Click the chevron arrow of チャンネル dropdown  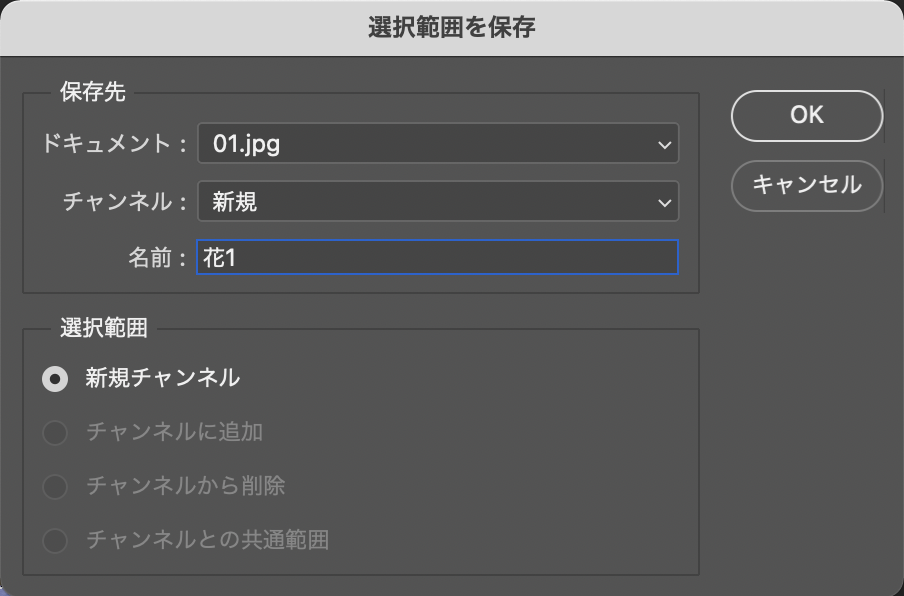click(x=664, y=203)
